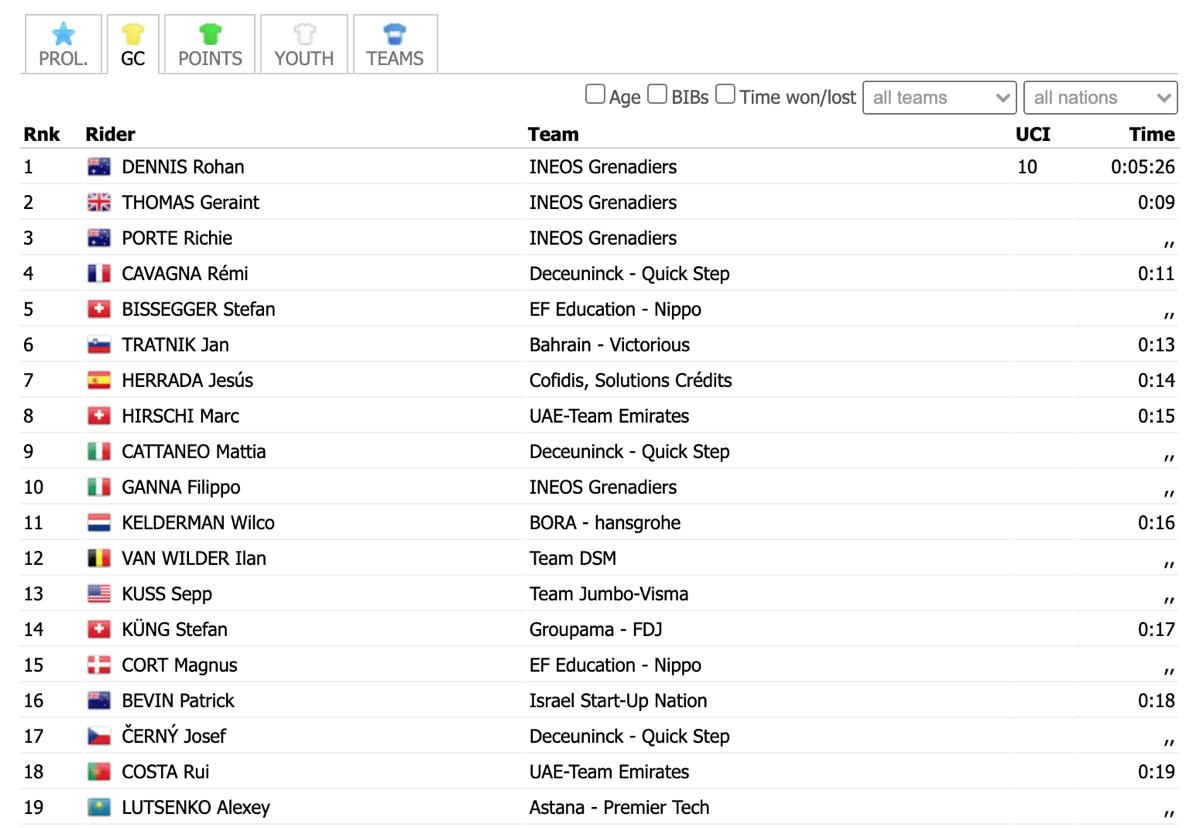Click Kazakh flag next to LUTSENKO Alexey
The image size is (1200, 828).
pyautogui.click(x=99, y=808)
